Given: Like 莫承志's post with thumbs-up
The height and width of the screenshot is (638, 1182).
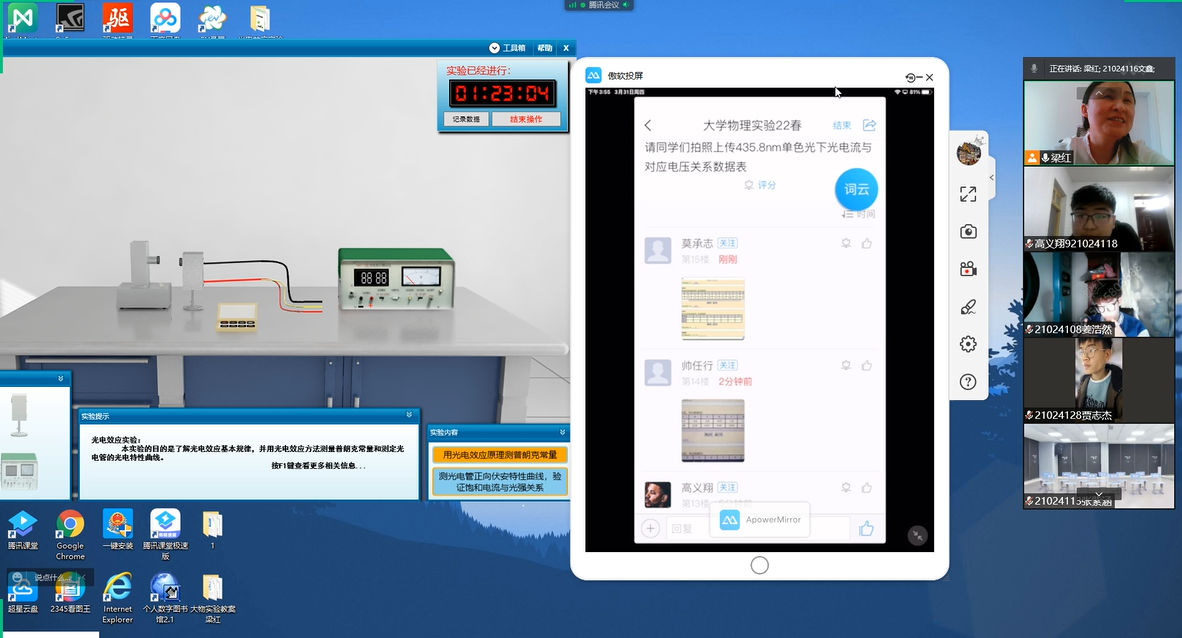Looking at the screenshot, I should (866, 243).
